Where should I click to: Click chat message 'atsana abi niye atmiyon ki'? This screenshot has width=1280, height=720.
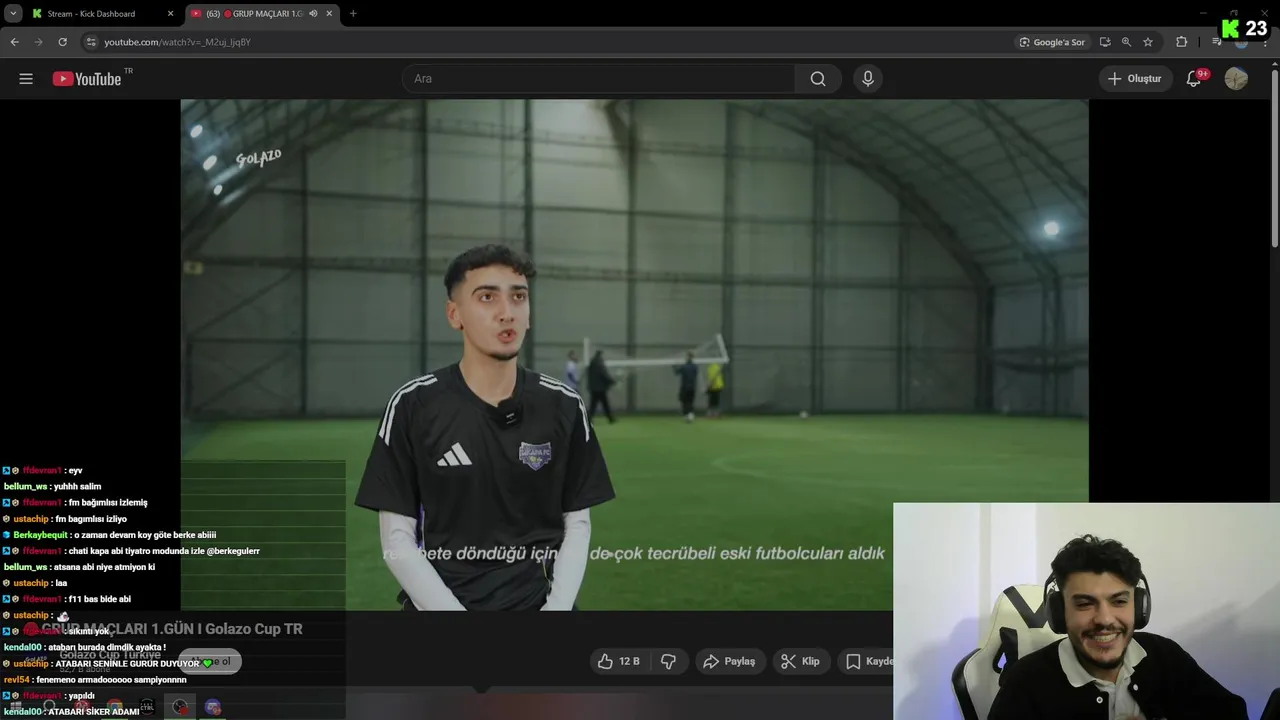[x=104, y=567]
